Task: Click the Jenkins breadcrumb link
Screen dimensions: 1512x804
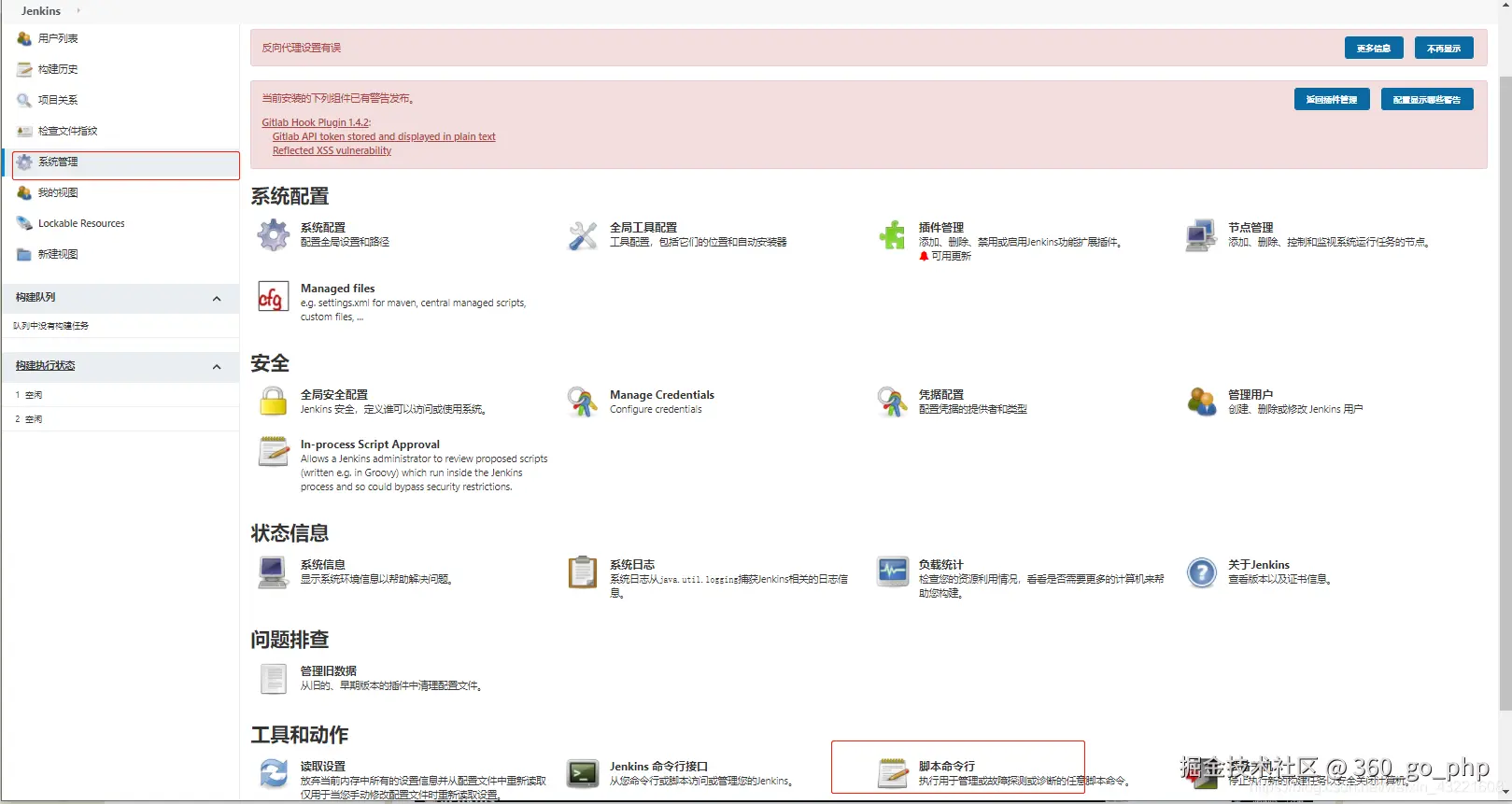Action: click(41, 11)
